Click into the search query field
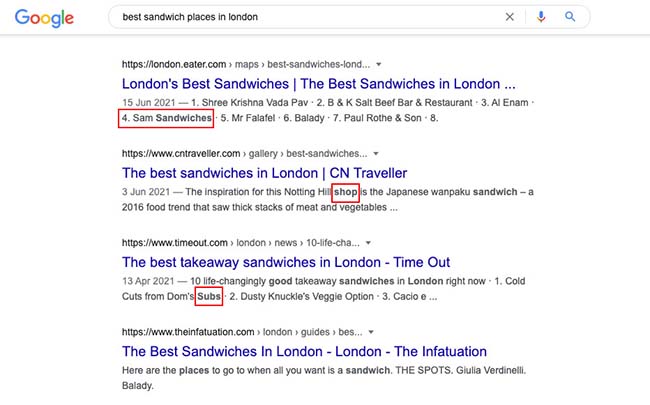The image size is (650, 405). [300, 17]
